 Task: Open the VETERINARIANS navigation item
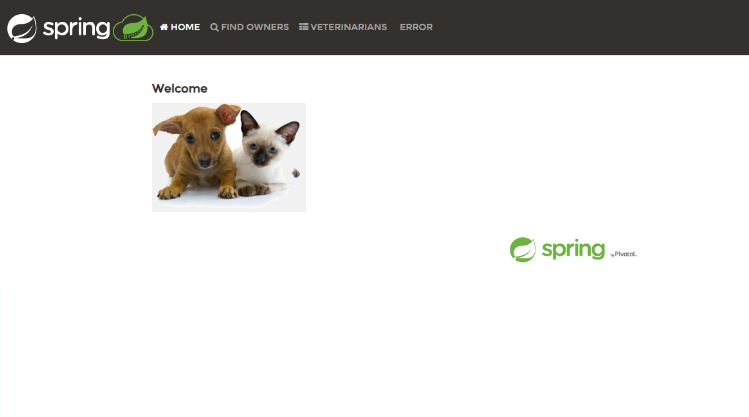point(343,27)
